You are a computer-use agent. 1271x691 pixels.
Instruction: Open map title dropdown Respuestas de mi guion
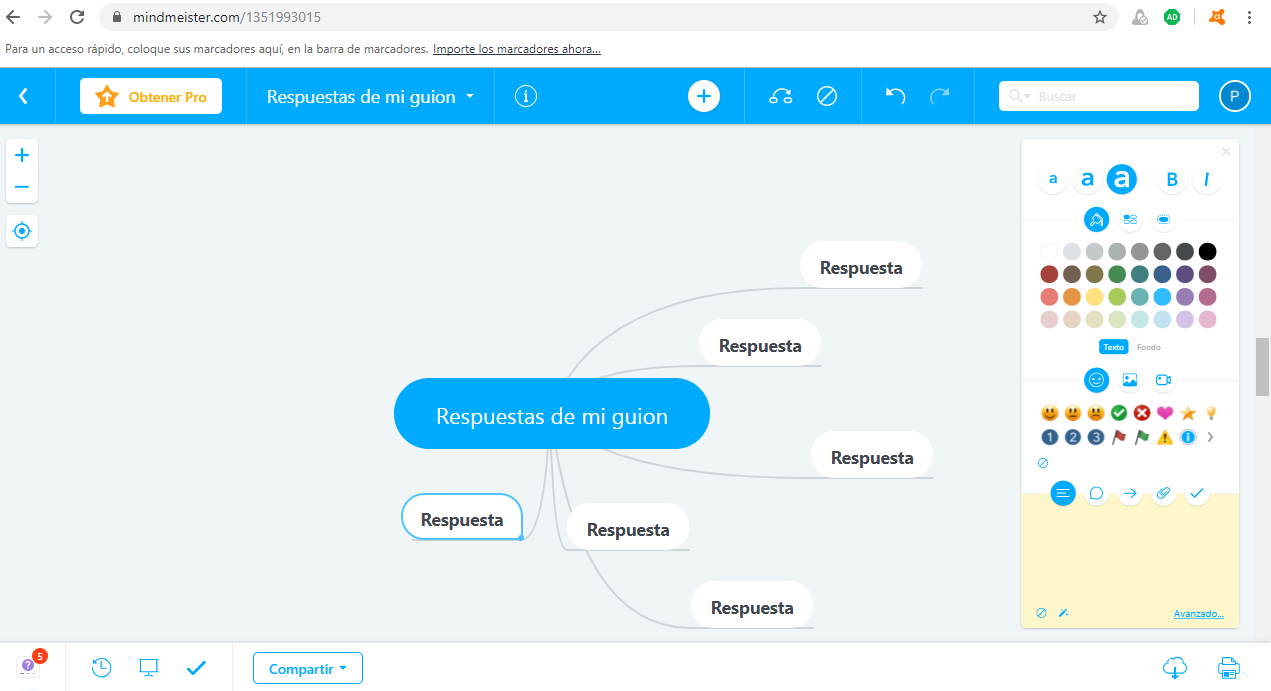371,97
